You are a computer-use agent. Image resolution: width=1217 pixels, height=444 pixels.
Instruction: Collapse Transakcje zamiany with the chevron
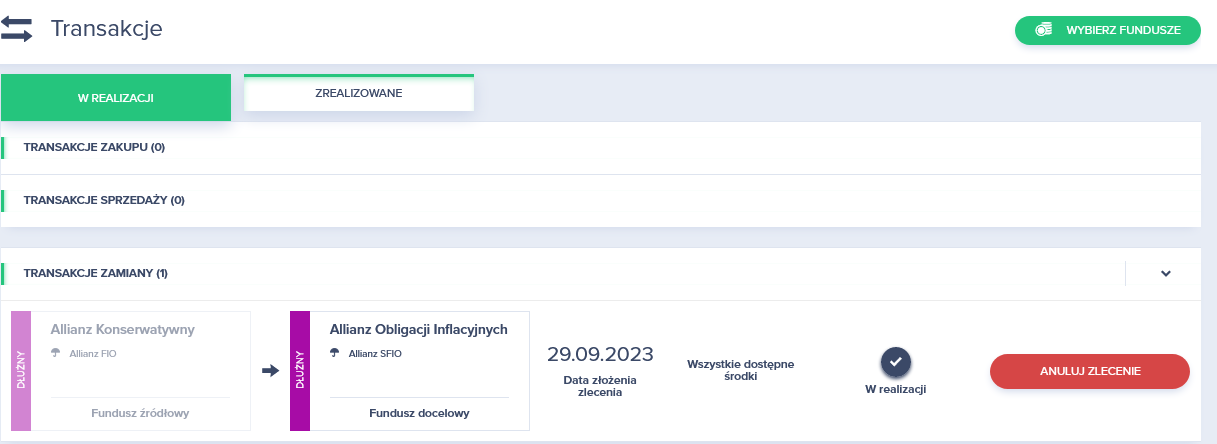coord(1165,273)
